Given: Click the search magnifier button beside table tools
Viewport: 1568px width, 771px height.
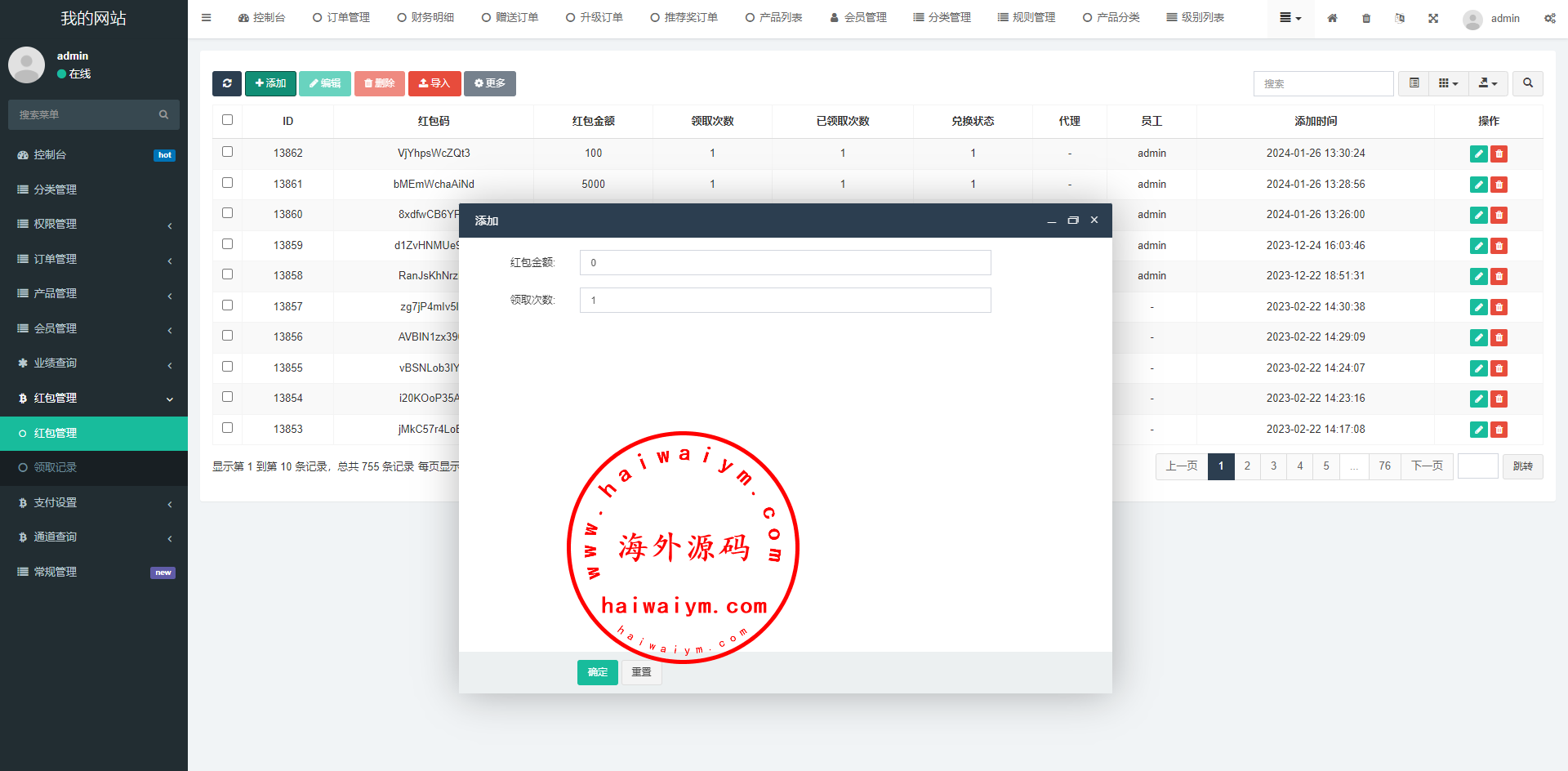Looking at the screenshot, I should pyautogui.click(x=1527, y=83).
